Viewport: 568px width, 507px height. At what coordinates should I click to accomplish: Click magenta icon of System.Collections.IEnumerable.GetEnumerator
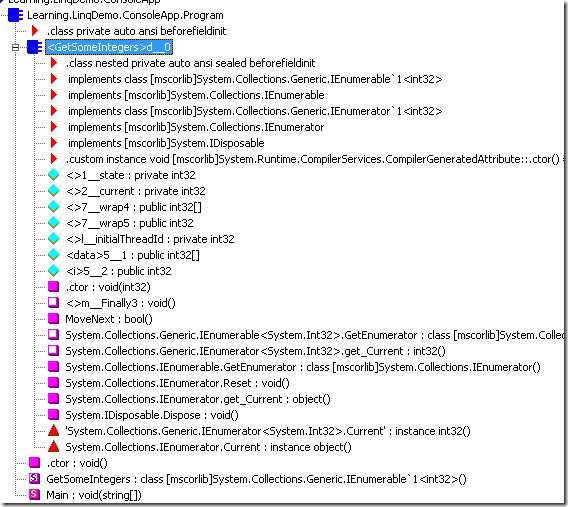tap(53, 367)
